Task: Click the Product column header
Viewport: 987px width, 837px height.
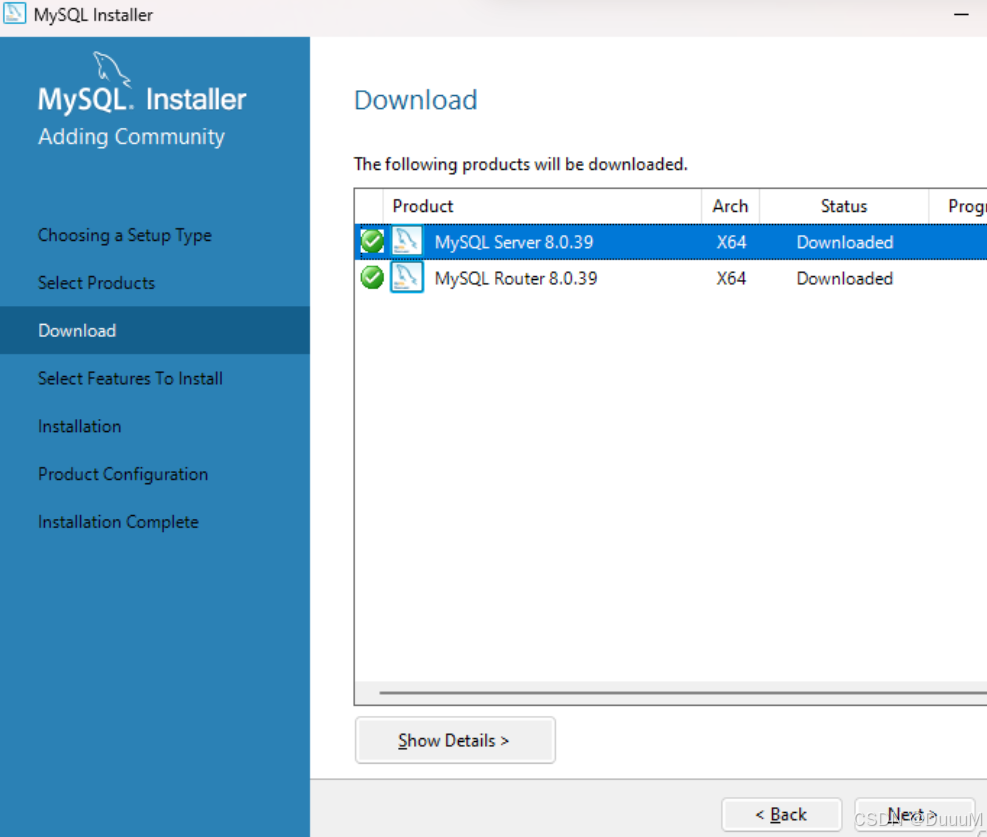Action: 422,206
